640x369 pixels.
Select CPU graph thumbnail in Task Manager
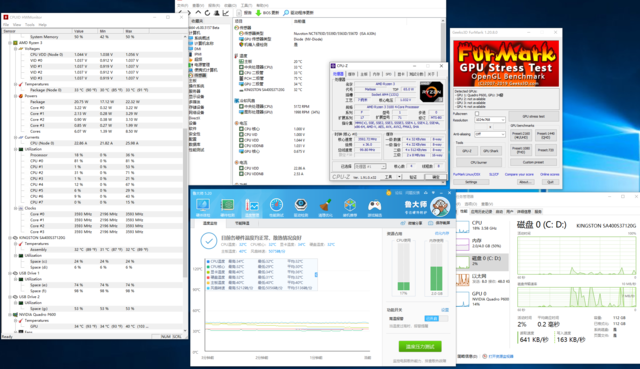pyautogui.click(x=462, y=227)
